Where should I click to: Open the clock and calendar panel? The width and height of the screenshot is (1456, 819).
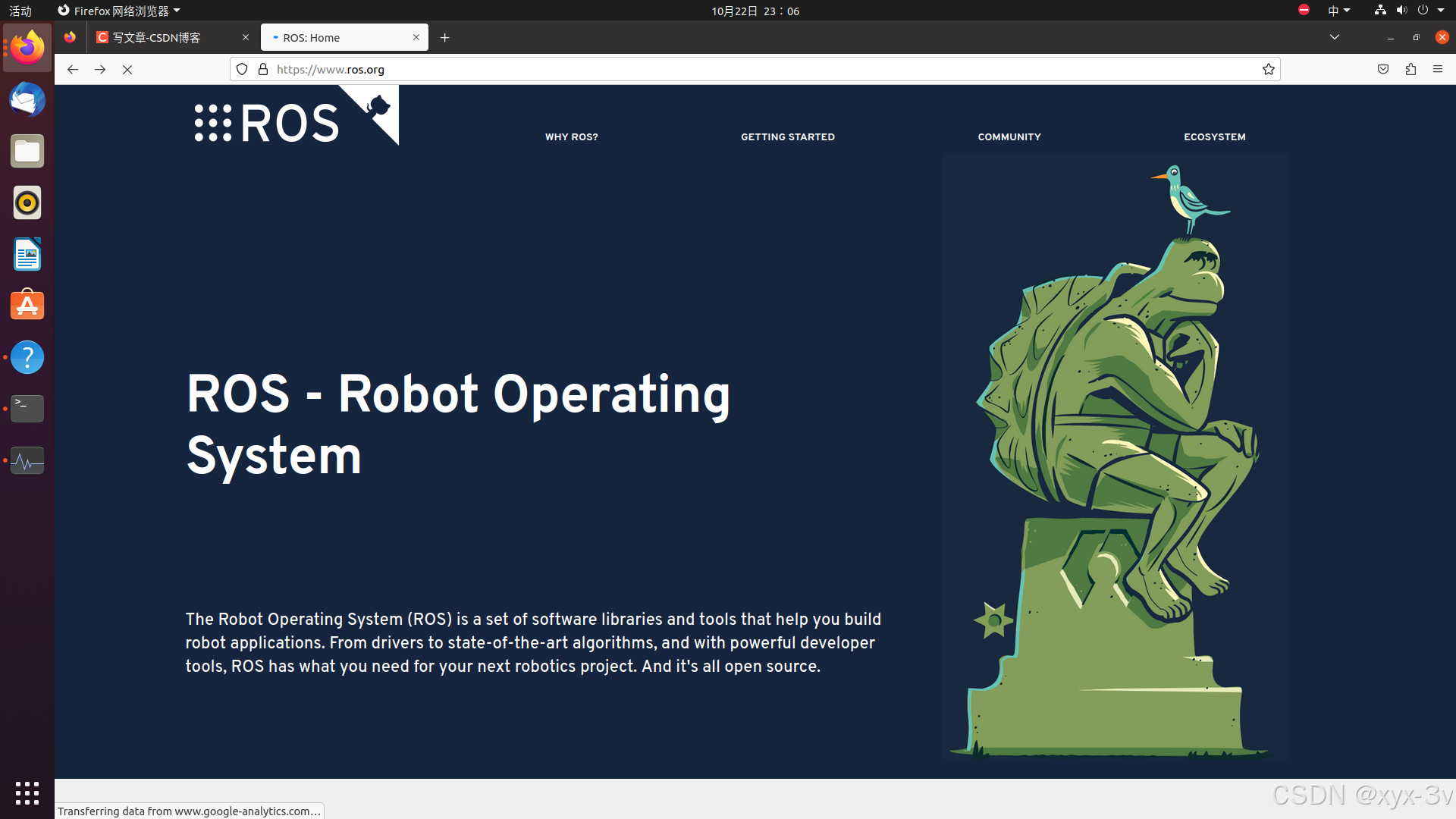coord(755,11)
